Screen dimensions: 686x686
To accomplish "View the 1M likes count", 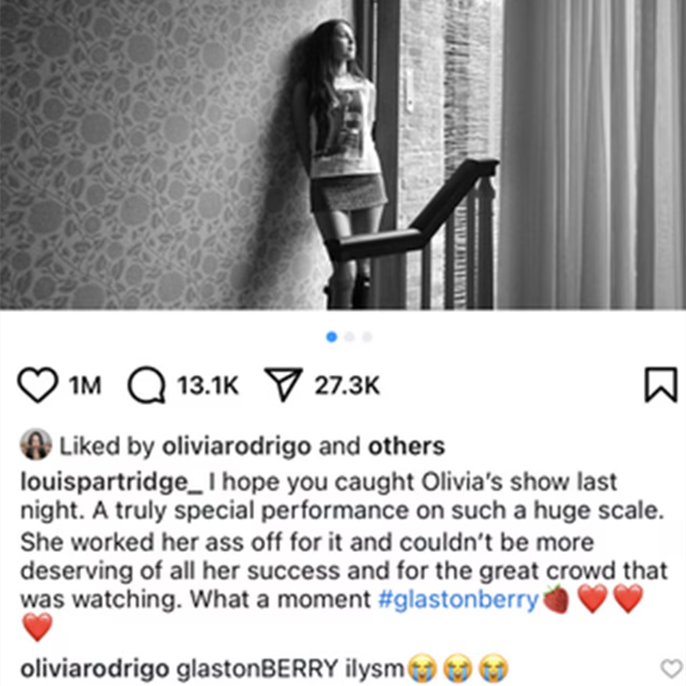I will 85,385.
